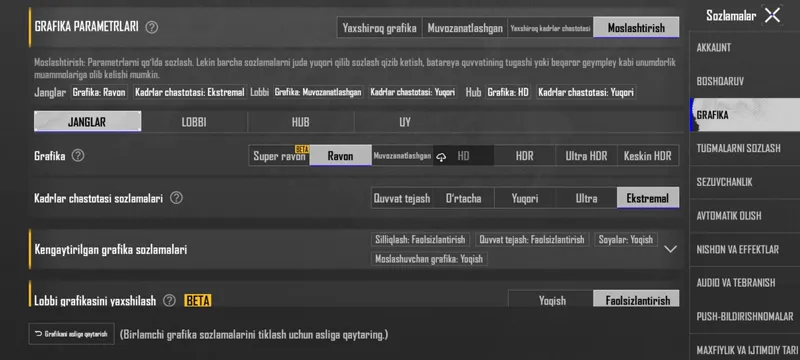Select Yaxshiroq grafika preset

click(x=380, y=28)
